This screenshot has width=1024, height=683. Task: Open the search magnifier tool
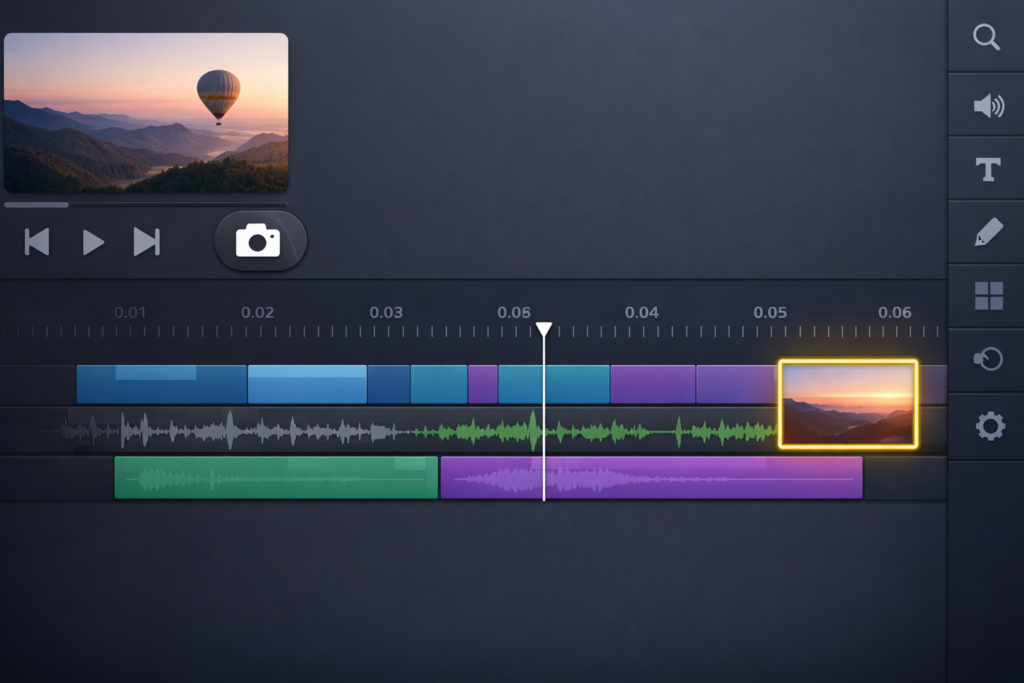pos(986,38)
